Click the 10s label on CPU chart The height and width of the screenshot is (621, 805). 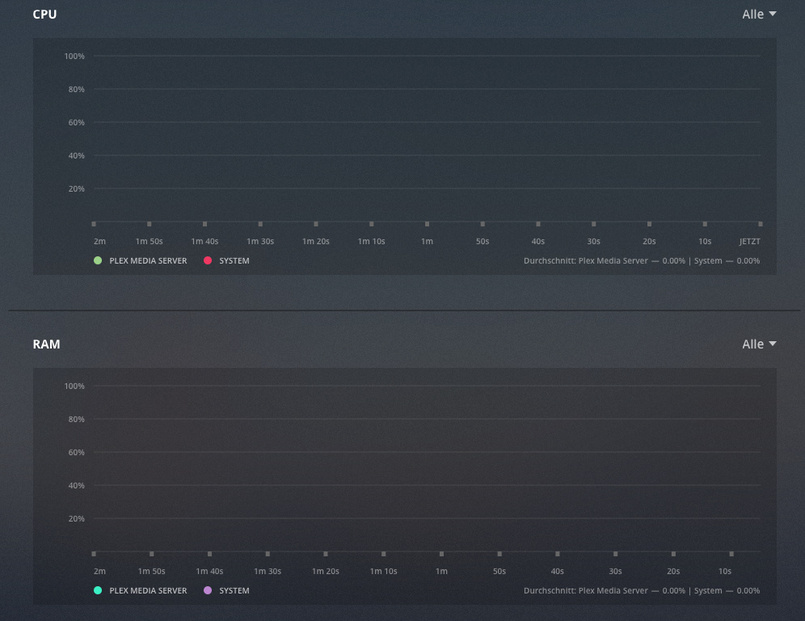705,241
